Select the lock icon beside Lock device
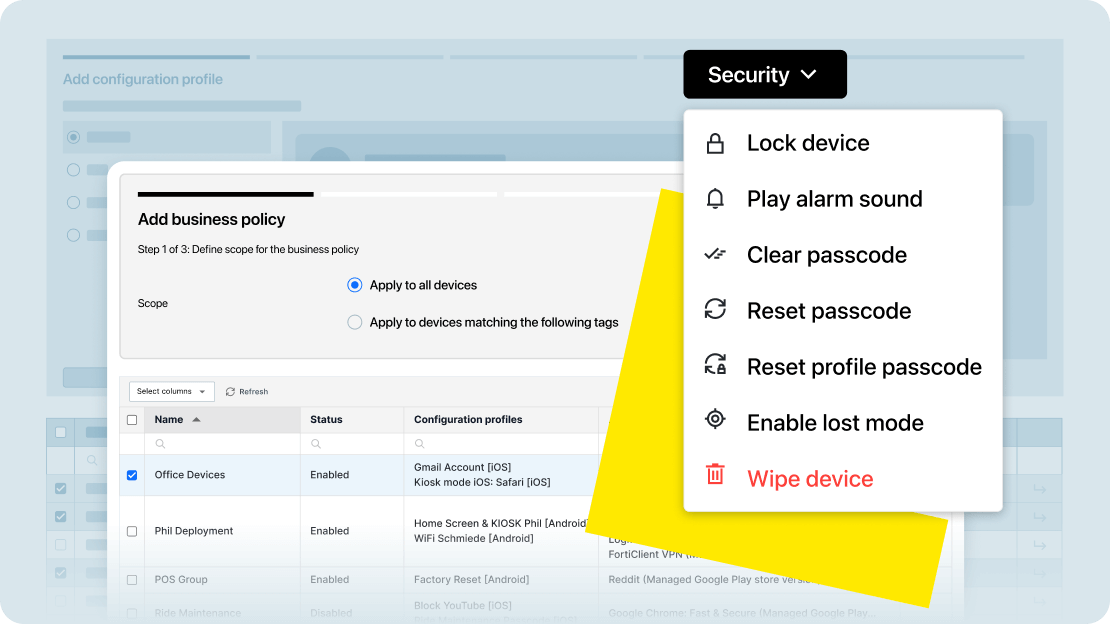Viewport: 1110px width, 624px height. [x=716, y=143]
